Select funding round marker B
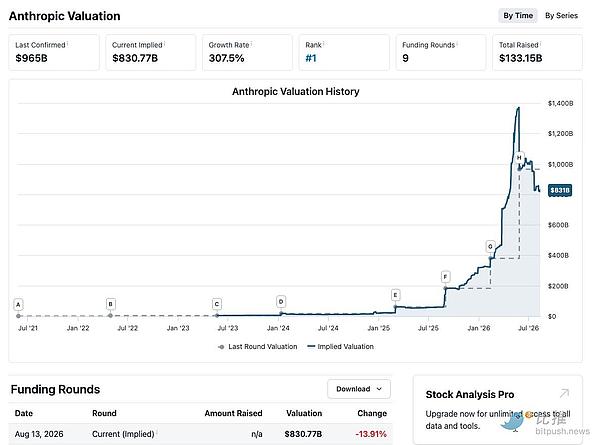 [x=110, y=304]
